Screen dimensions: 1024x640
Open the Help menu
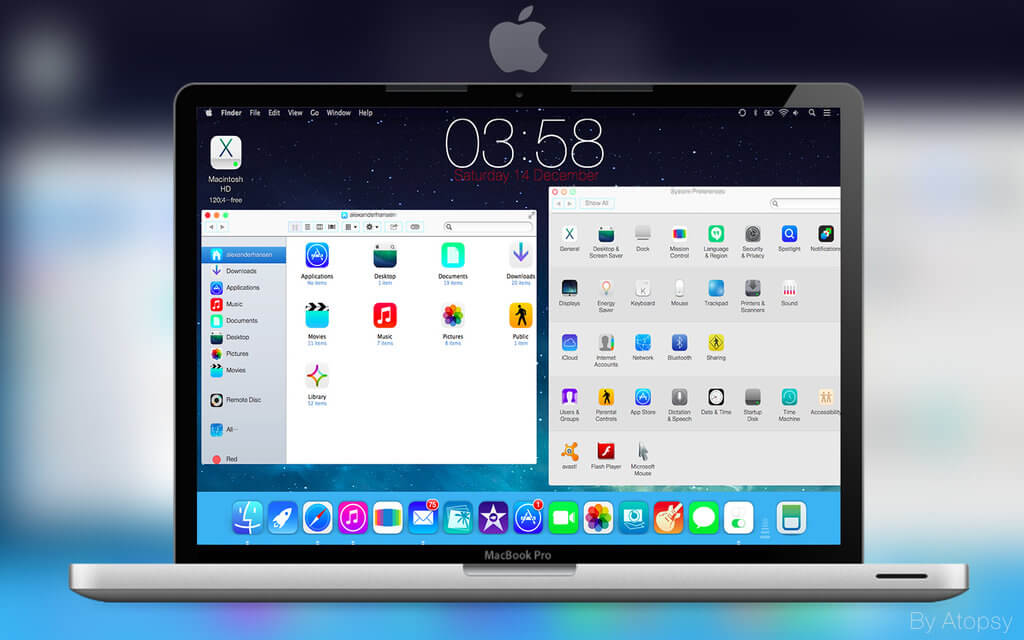coord(365,113)
